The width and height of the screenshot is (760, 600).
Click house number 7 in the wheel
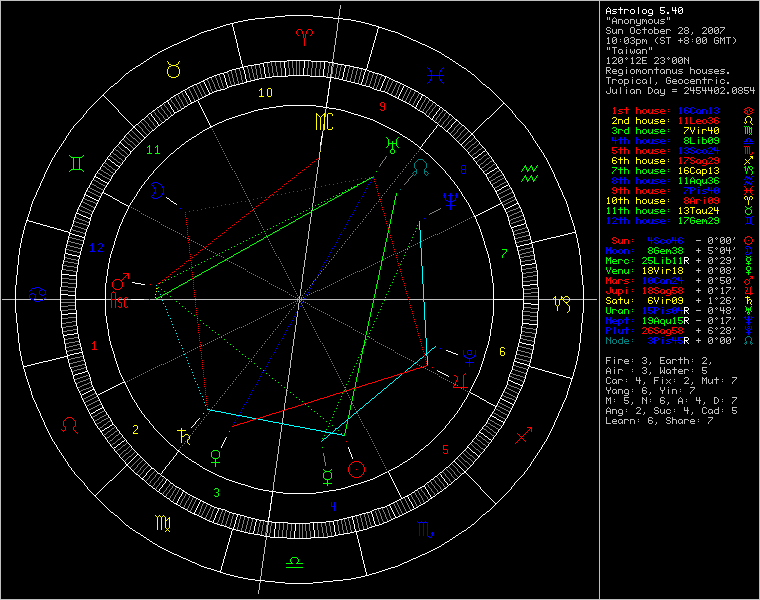coord(504,253)
